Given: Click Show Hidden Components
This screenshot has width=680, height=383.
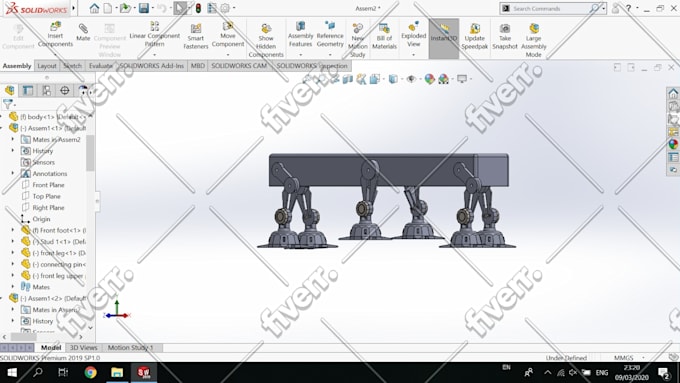Looking at the screenshot, I should (266, 40).
